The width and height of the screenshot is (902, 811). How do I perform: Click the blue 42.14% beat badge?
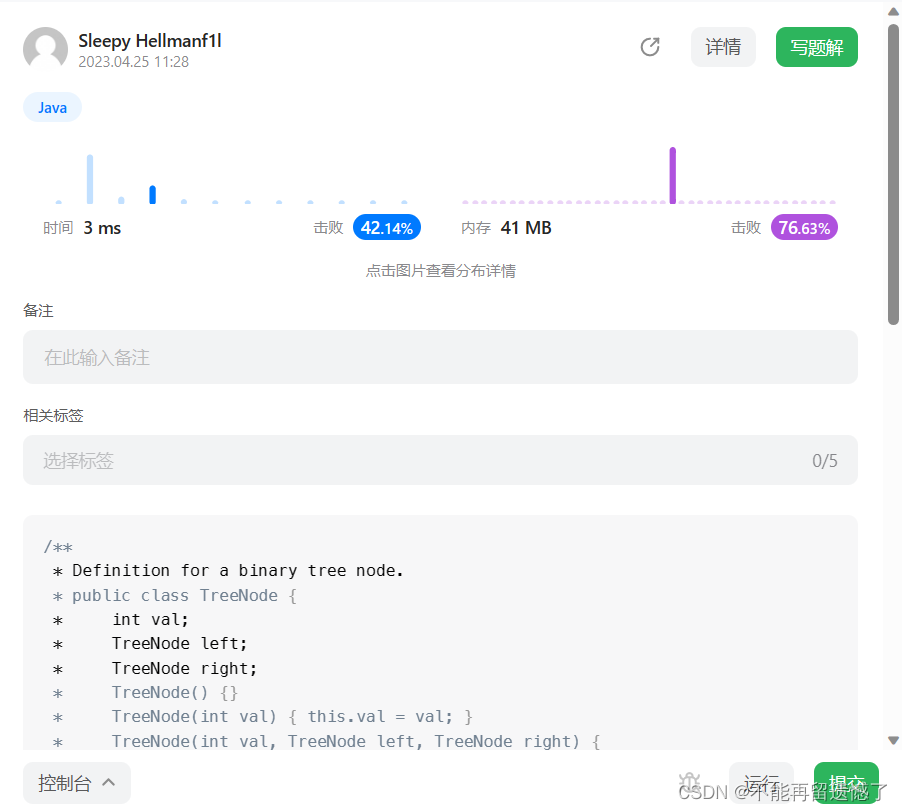(x=387, y=228)
